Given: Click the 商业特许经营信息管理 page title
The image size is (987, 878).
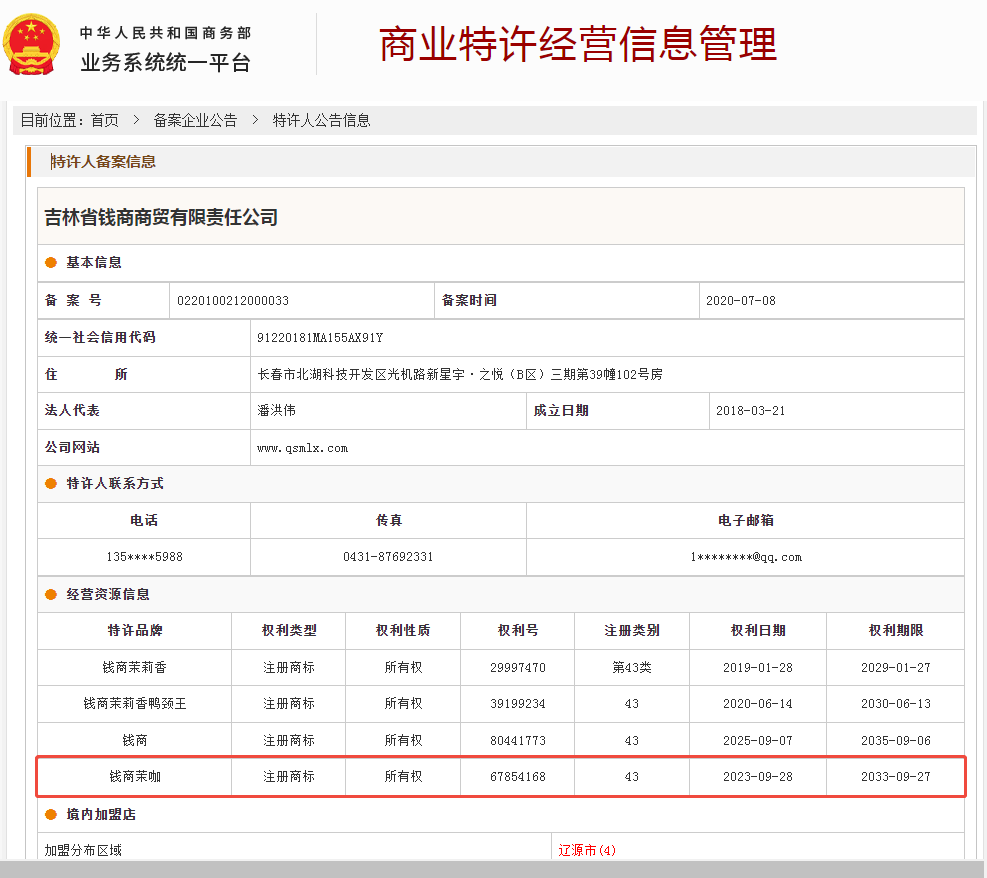Looking at the screenshot, I should click(x=578, y=44).
